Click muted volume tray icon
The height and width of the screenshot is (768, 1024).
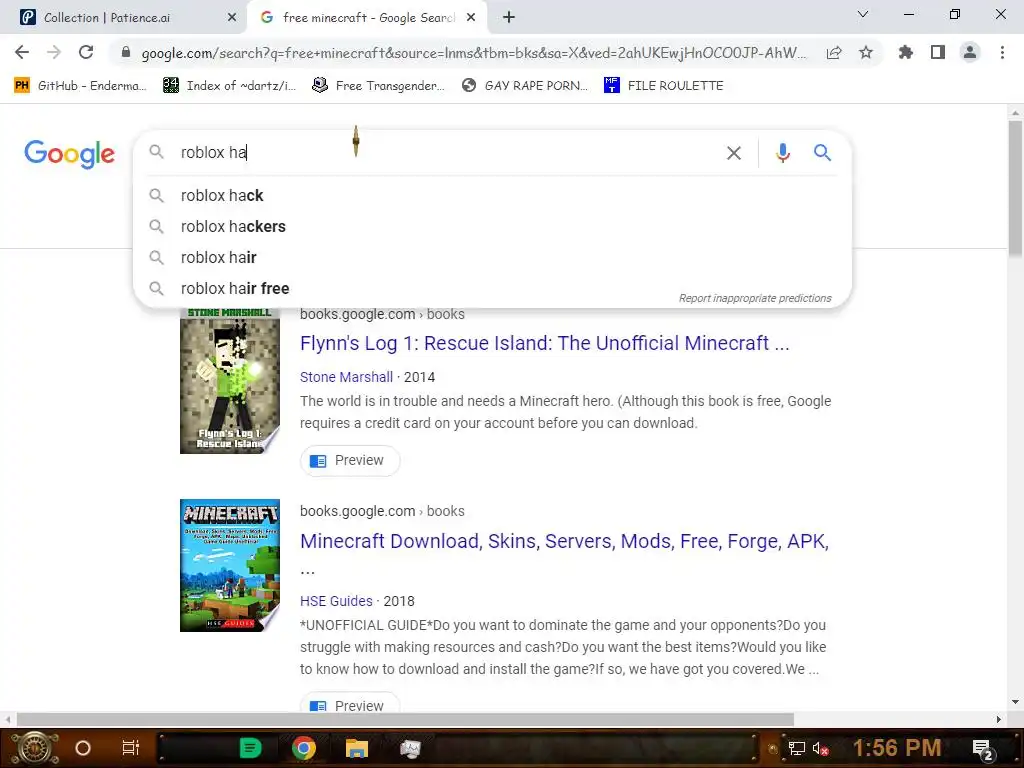click(x=820, y=748)
